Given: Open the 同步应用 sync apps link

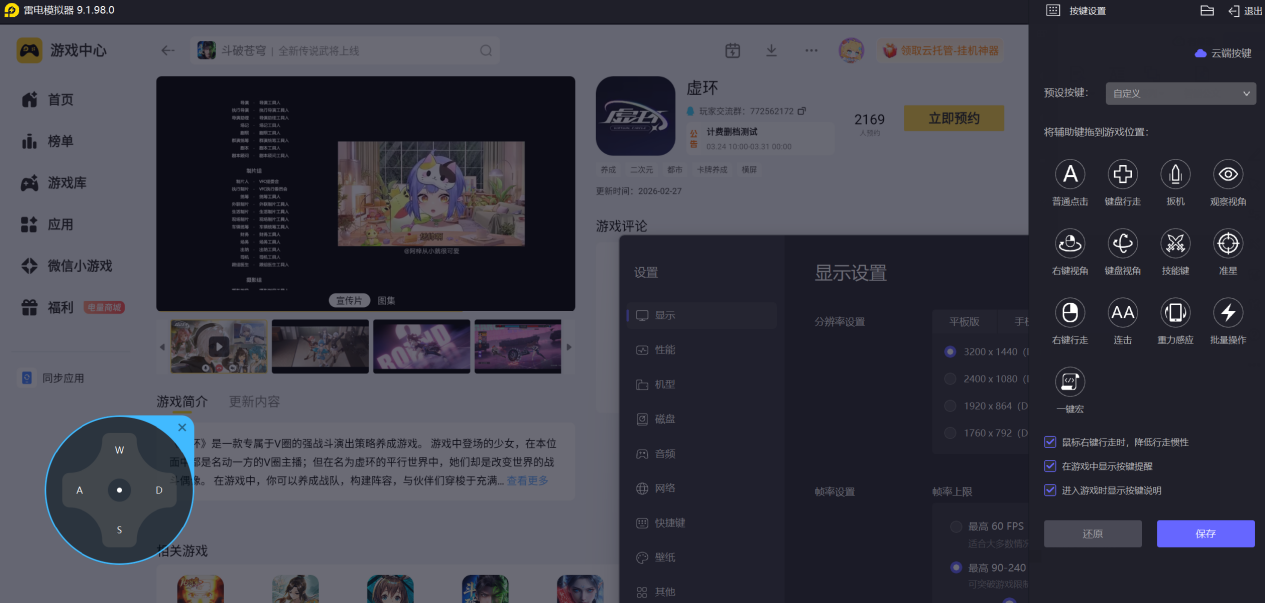Looking at the screenshot, I should [53, 378].
